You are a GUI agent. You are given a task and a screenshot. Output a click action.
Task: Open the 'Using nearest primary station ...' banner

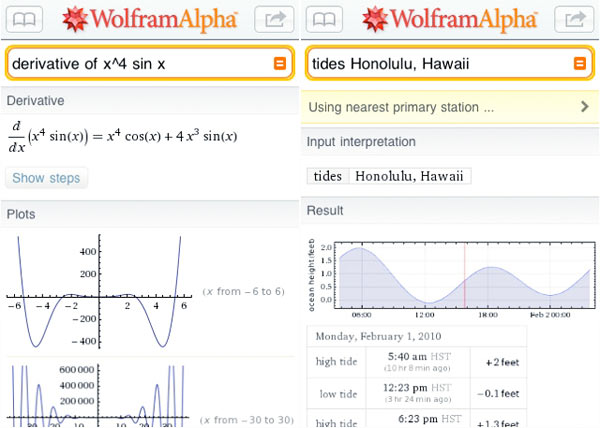click(x=430, y=106)
